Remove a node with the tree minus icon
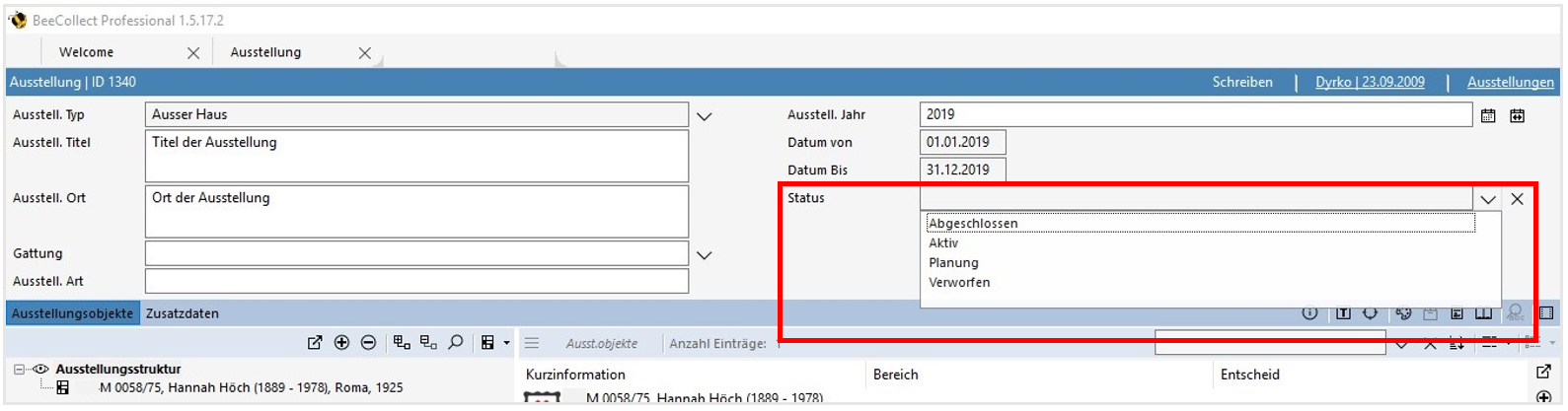Image resolution: width=1568 pixels, height=411 pixels. pyautogui.click(x=368, y=343)
